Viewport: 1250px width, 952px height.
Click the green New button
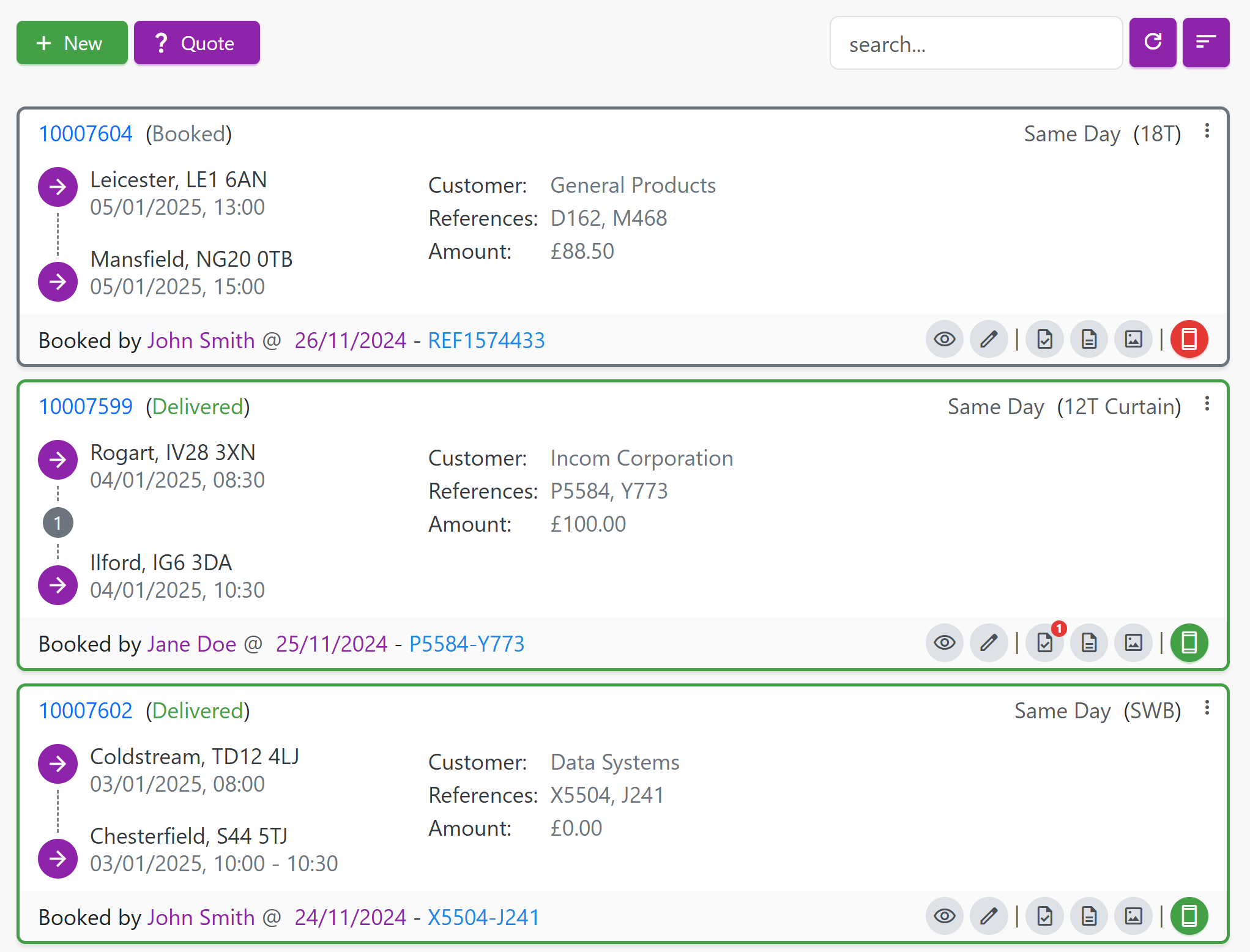tap(72, 43)
